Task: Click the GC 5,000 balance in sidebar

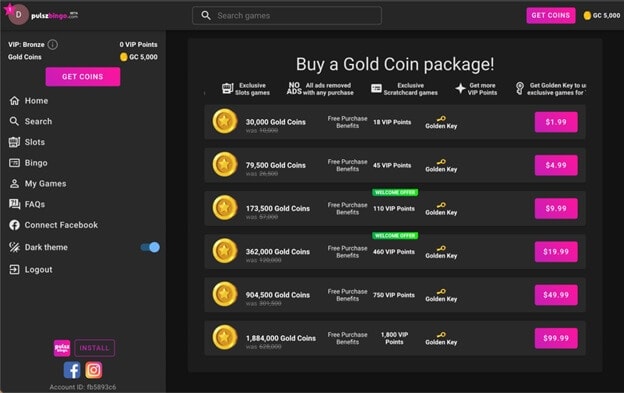Action: tap(139, 57)
